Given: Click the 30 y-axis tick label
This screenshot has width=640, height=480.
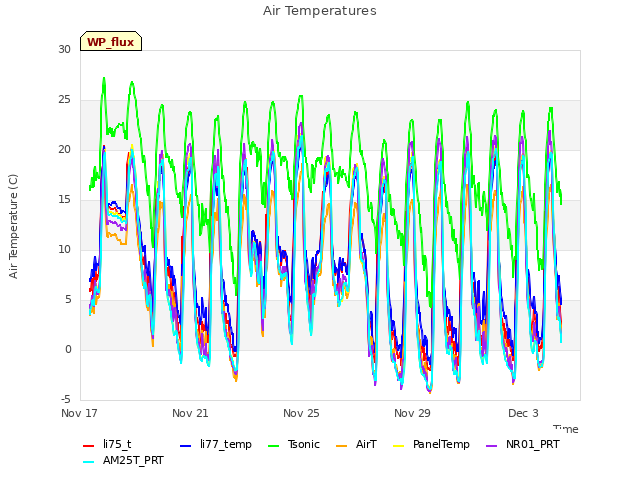Looking at the screenshot, I should [64, 49].
